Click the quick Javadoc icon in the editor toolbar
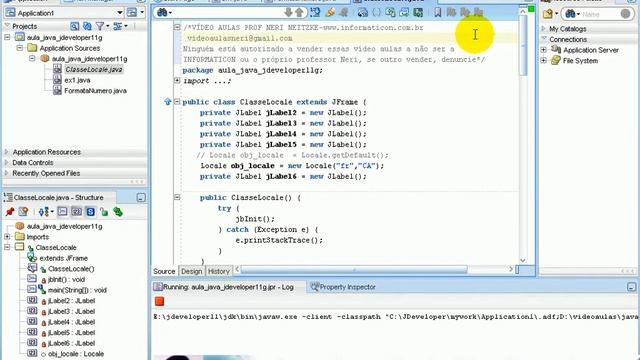Screen dimensions: 640x360 [x=315, y=13]
